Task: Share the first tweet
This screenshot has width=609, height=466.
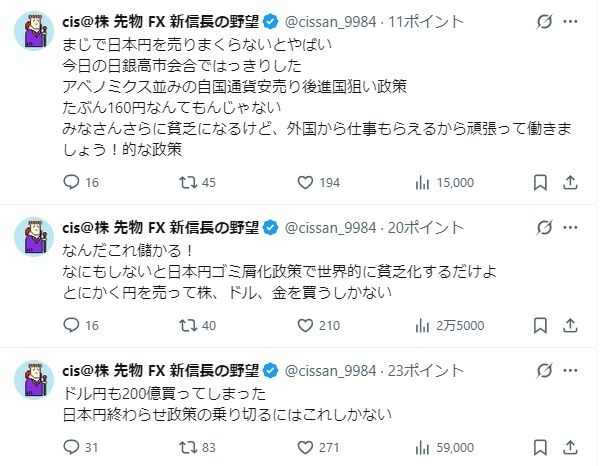Action: coord(571,182)
